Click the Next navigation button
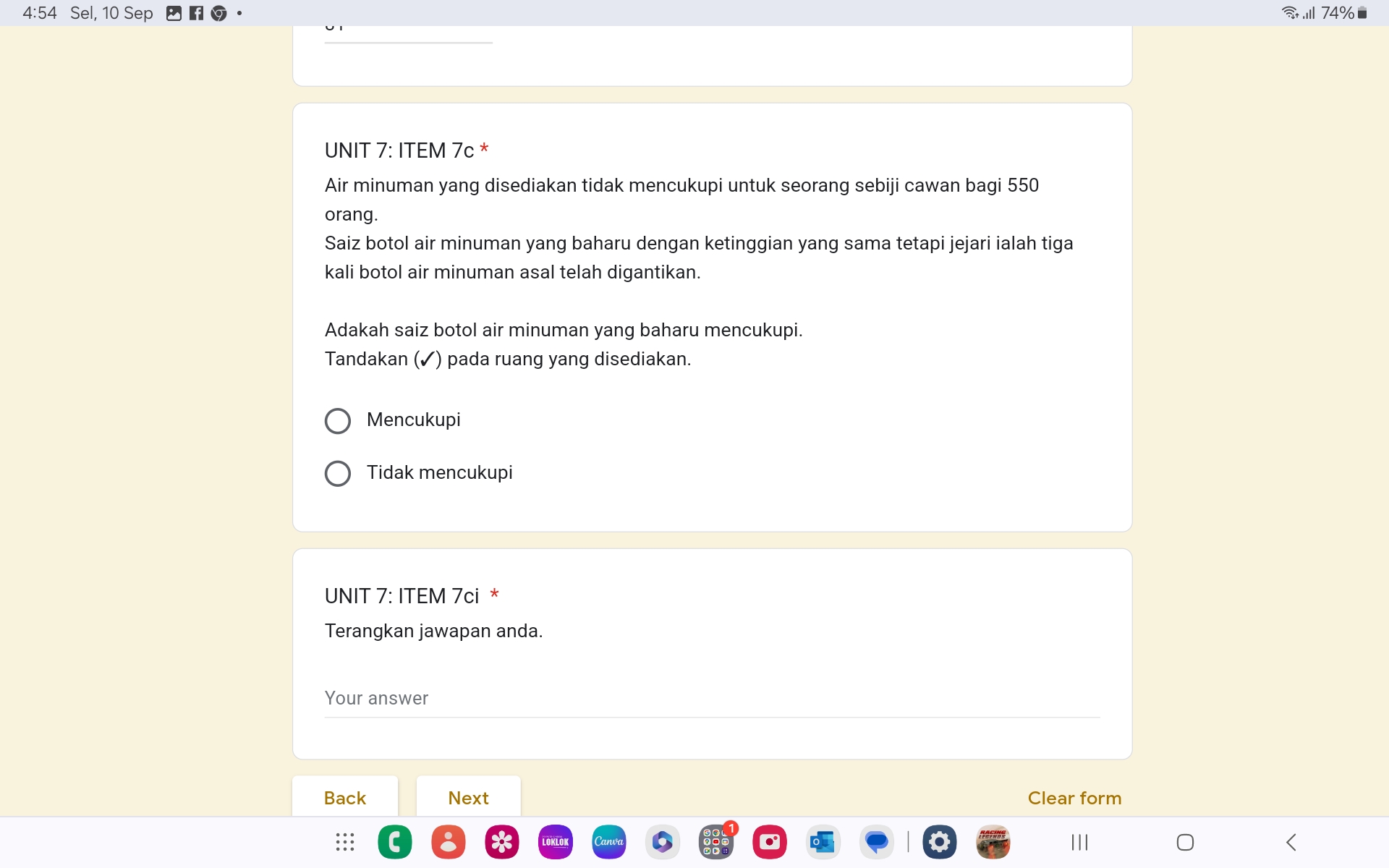This screenshot has height=868, width=1389. coord(468,797)
